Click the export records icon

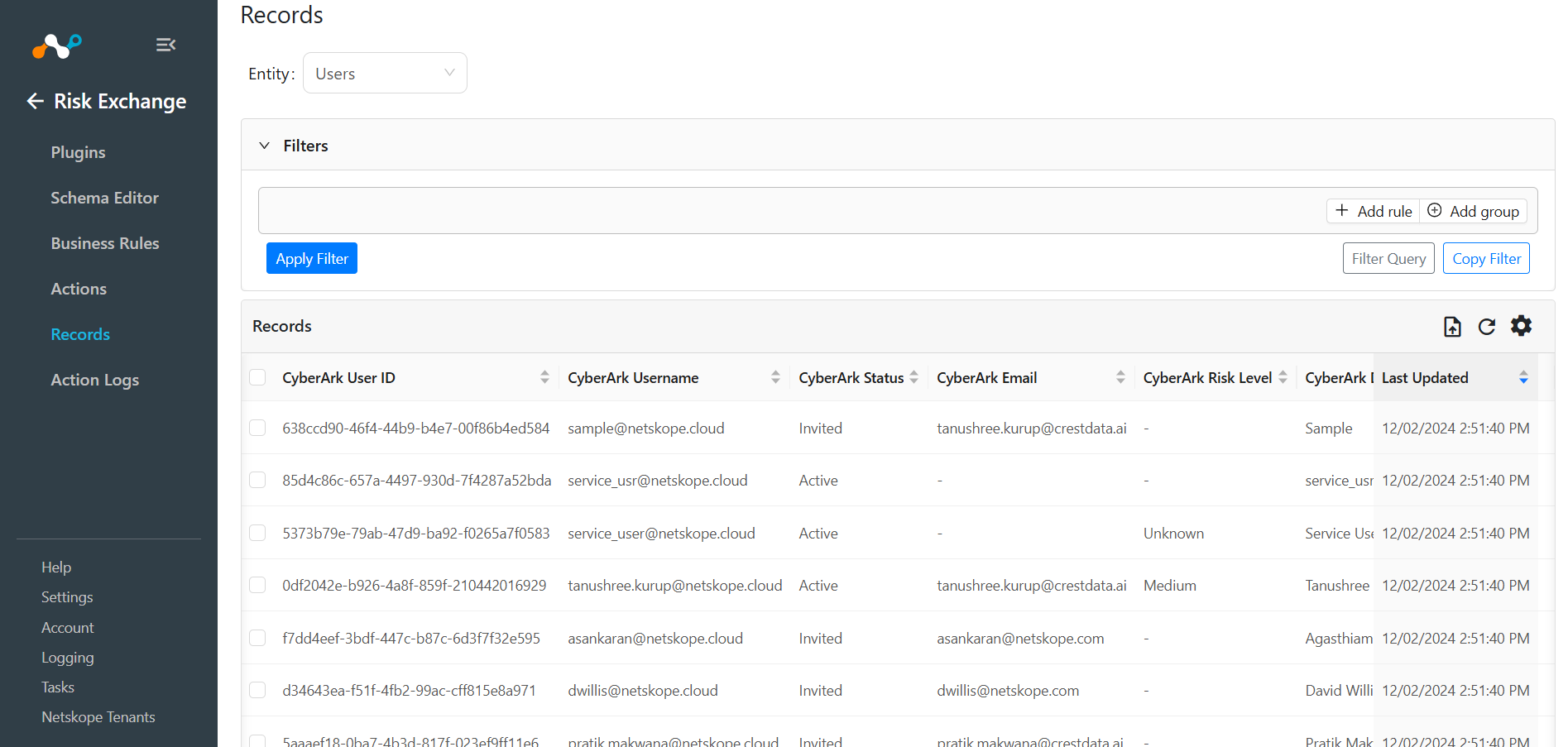pos(1452,327)
